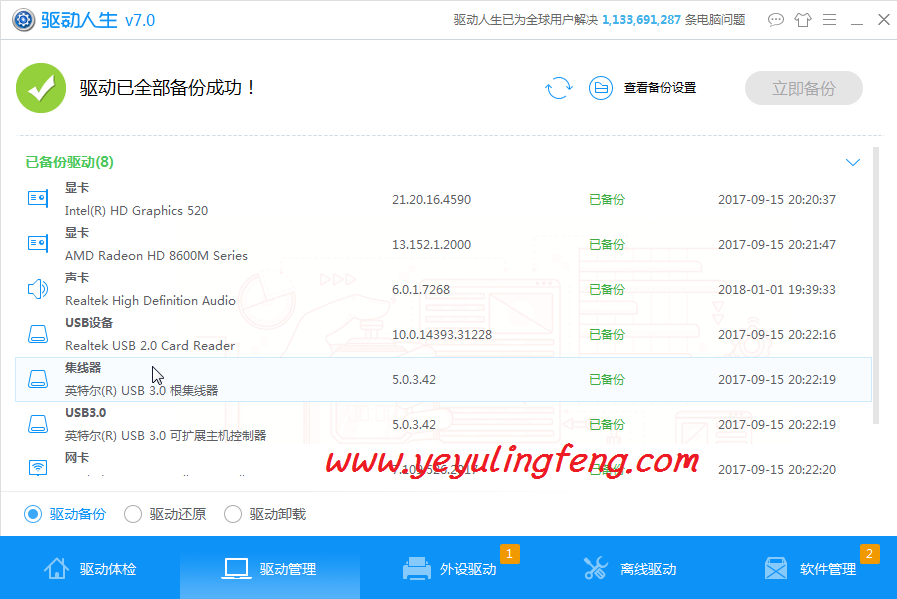Screen dimensions: 897x599
Task: Click the Intel HD Graphics 520 card icon
Action: pos(38,199)
